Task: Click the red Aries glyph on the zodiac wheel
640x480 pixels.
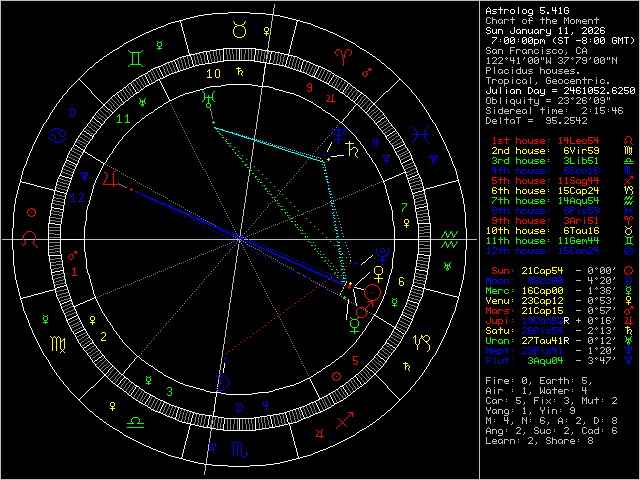Action: click(x=343, y=57)
